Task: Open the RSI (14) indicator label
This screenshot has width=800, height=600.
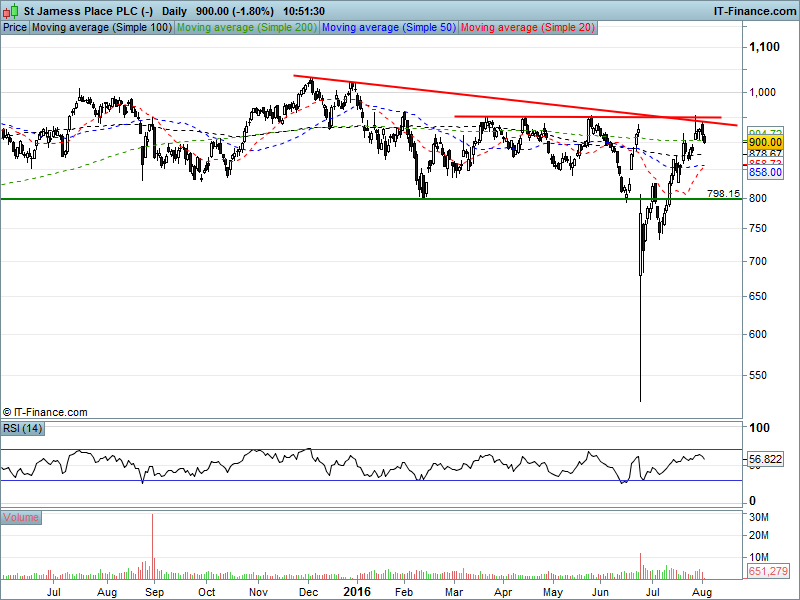Action: (22, 429)
